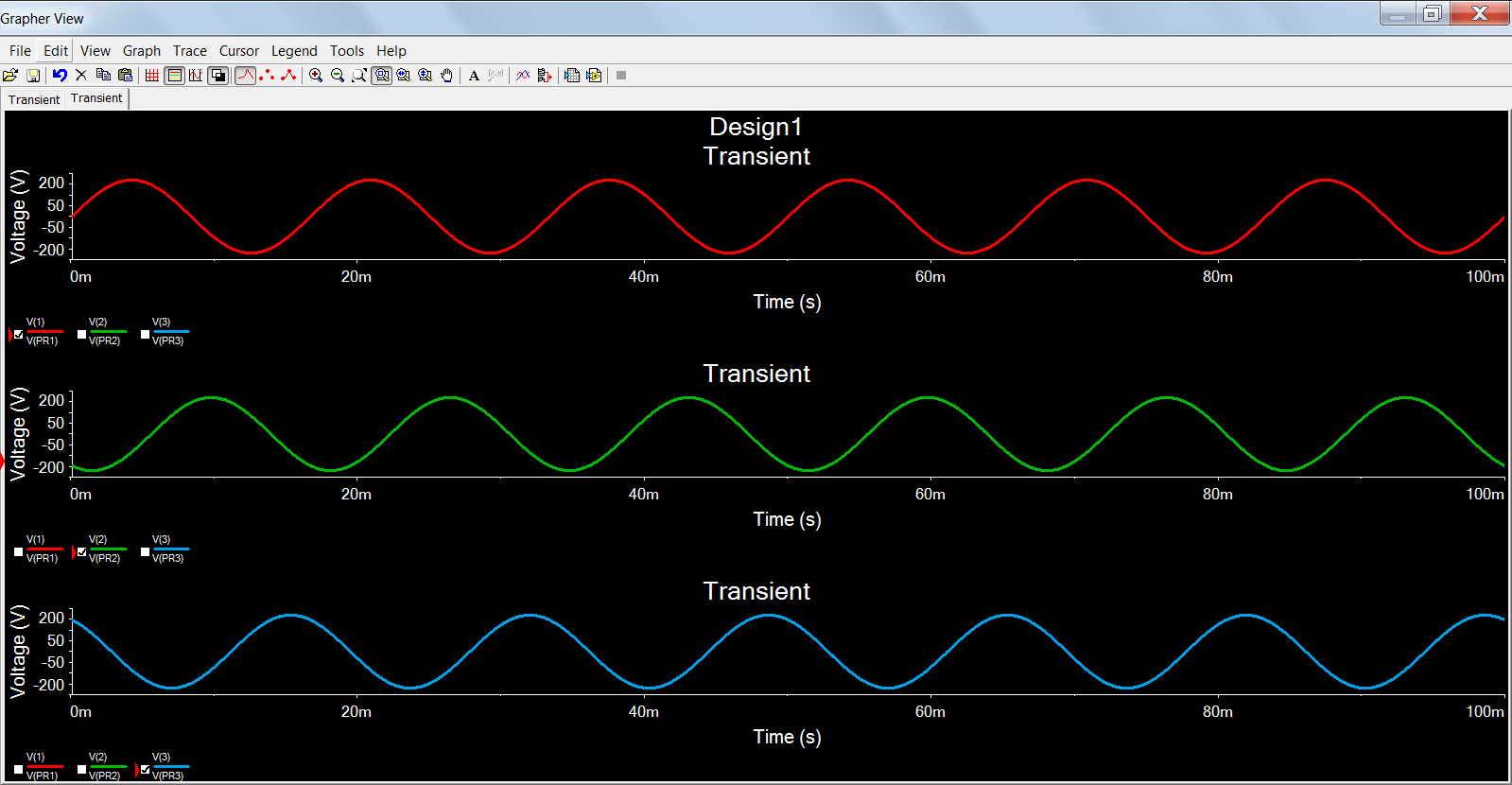Viewport: 1512px width, 785px height.
Task: Click the top graph's Transient title
Action: (756, 156)
